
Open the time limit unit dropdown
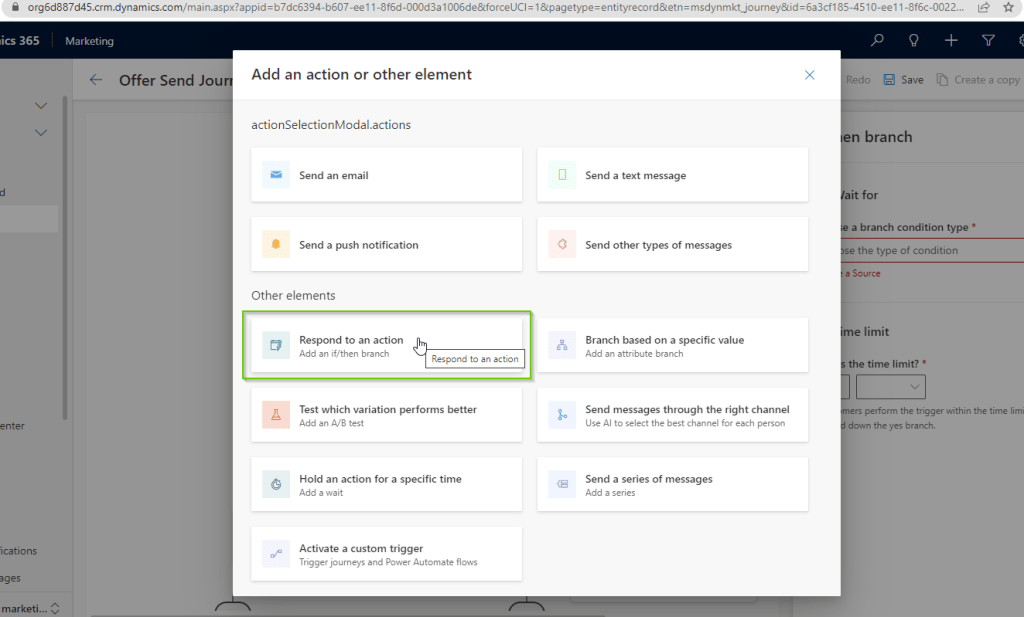point(890,386)
